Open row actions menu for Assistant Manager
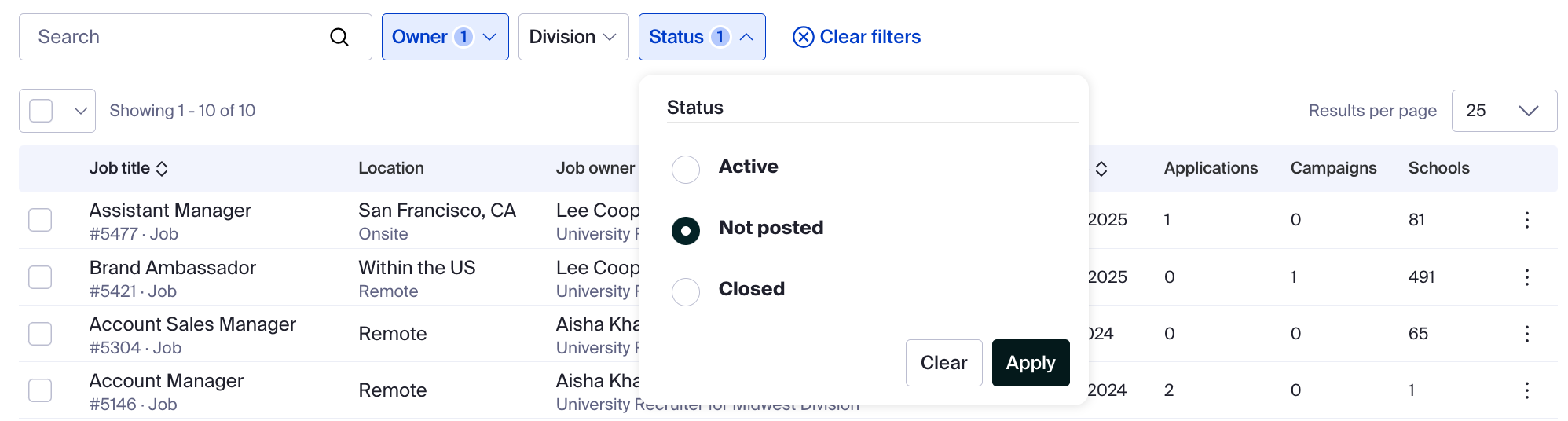Image resolution: width=1568 pixels, height=421 pixels. point(1526,220)
